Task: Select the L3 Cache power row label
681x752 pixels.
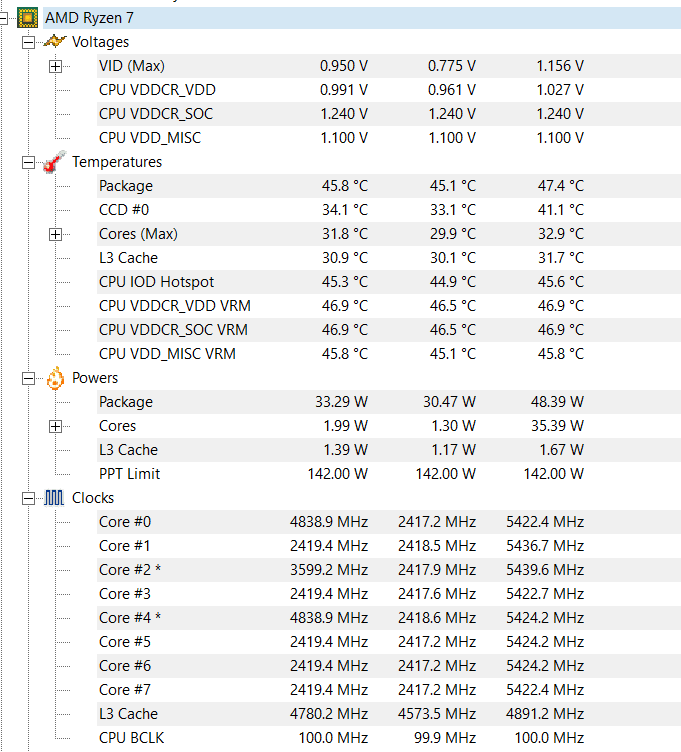Action: [129, 449]
